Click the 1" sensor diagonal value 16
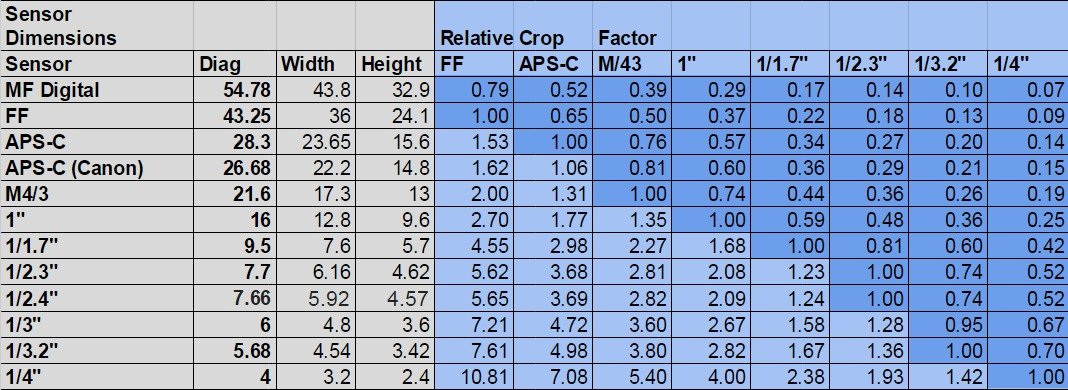1068x390 pixels. click(x=235, y=221)
